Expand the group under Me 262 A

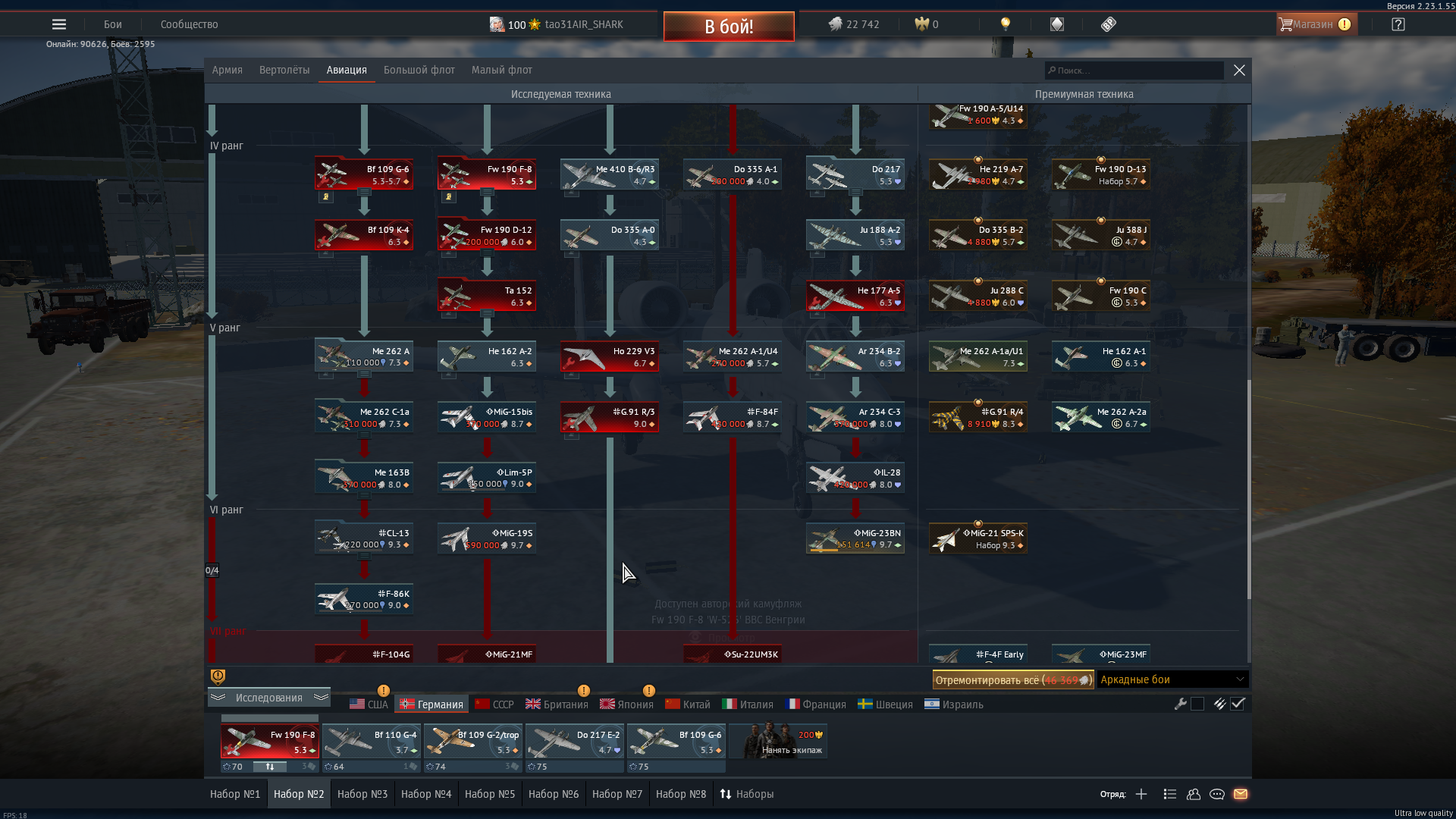click(364, 375)
